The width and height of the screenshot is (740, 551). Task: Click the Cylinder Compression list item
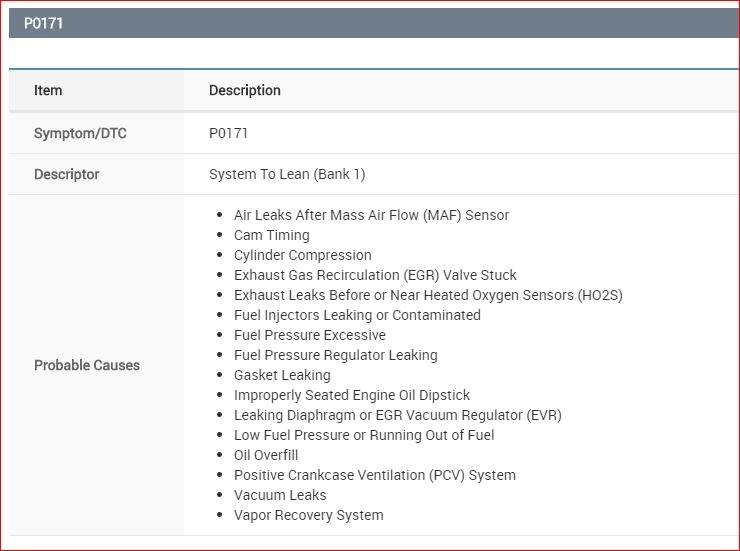click(302, 255)
